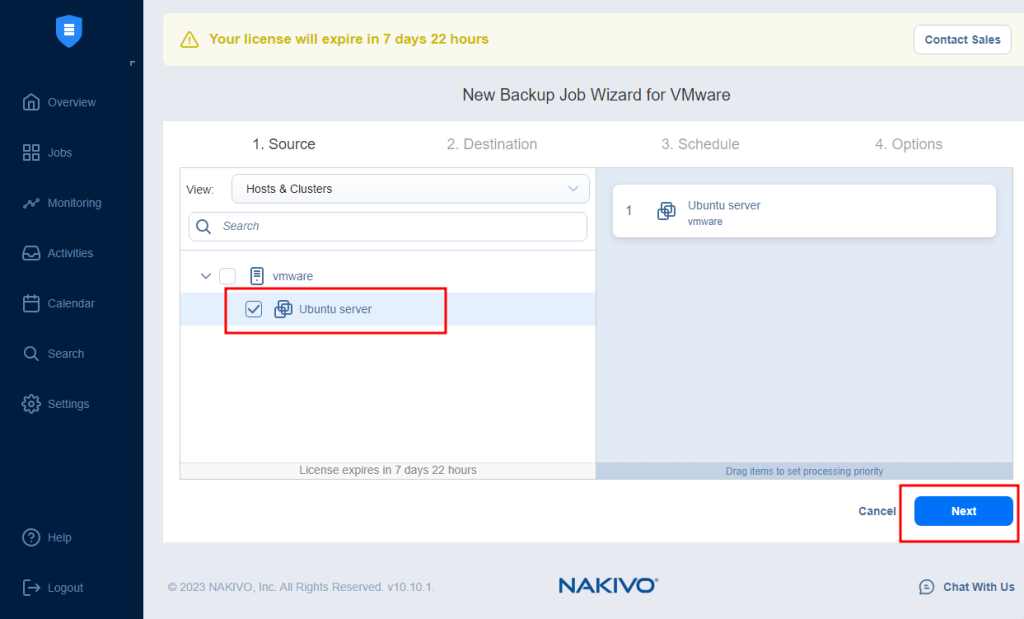Click the vmware tree label

(x=293, y=276)
